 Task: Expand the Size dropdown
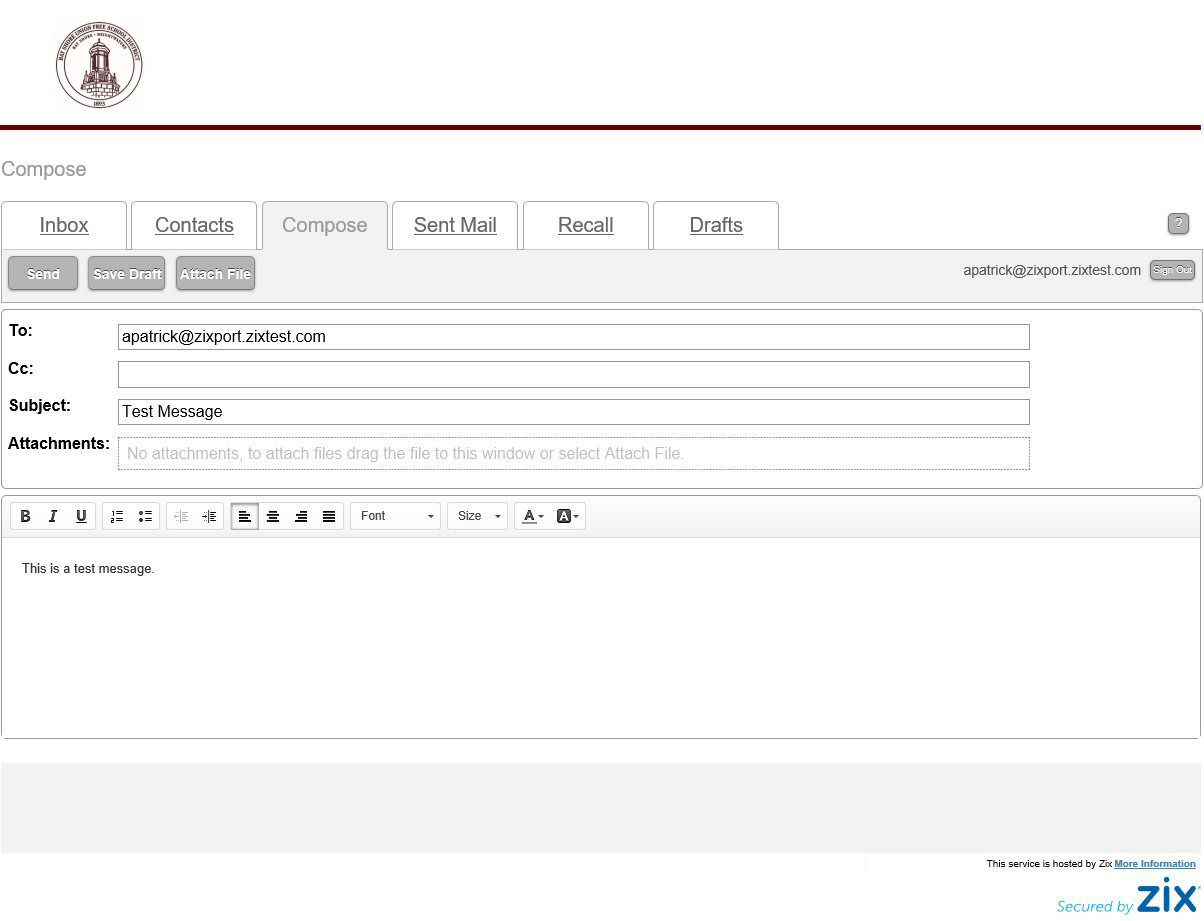478,516
